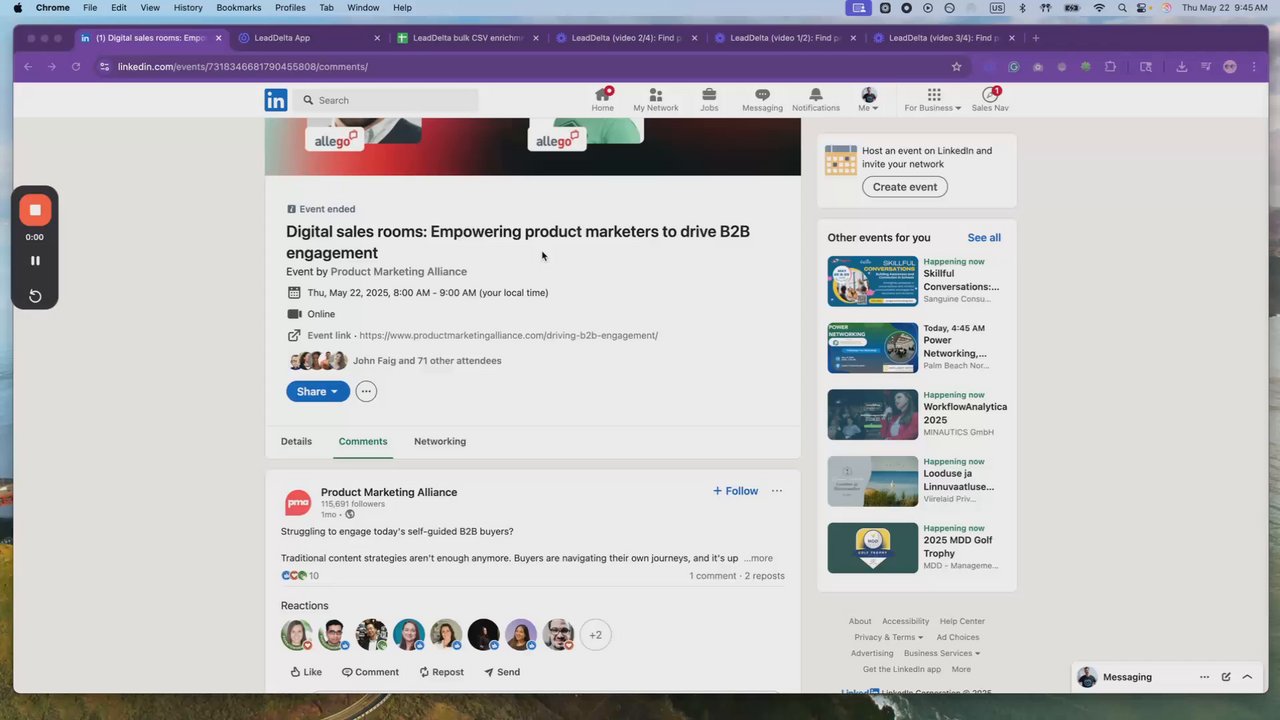Click See all events link

point(984,238)
